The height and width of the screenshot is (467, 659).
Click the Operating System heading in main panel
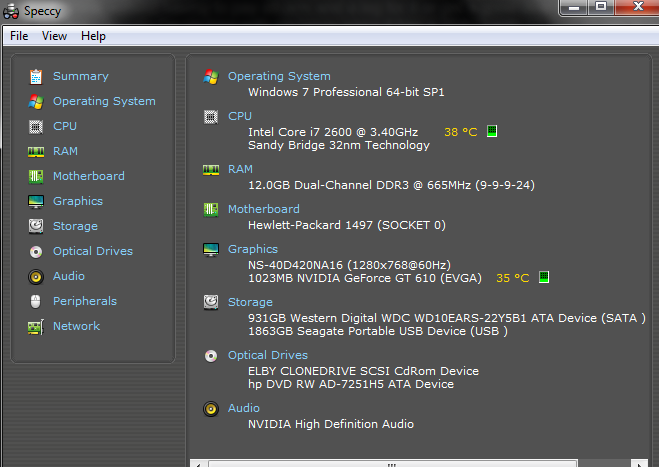point(279,77)
